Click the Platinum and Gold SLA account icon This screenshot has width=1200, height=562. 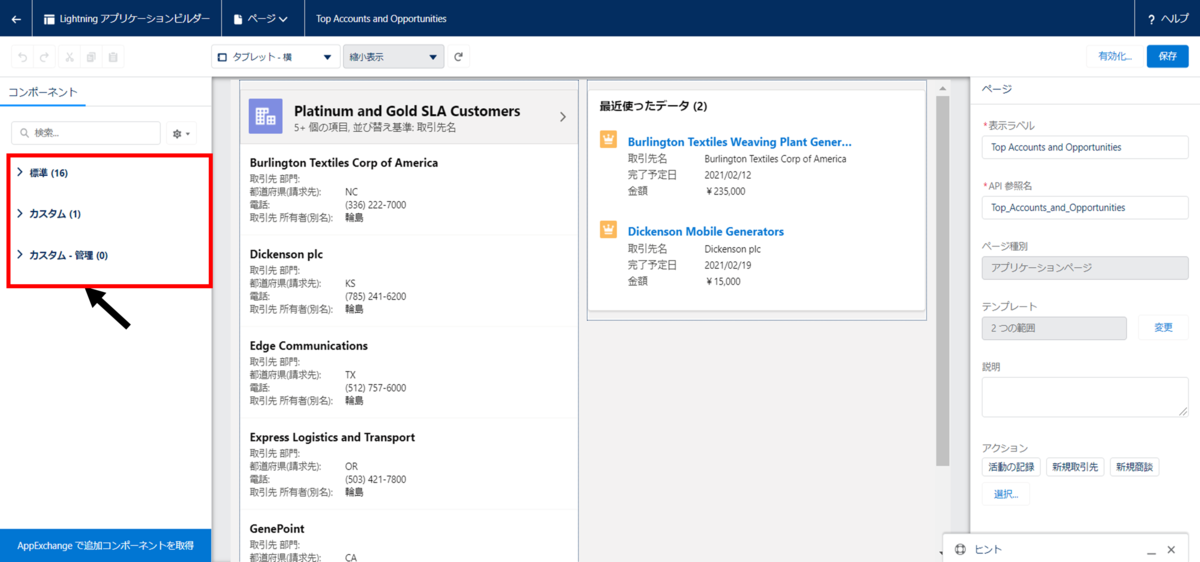[266, 117]
